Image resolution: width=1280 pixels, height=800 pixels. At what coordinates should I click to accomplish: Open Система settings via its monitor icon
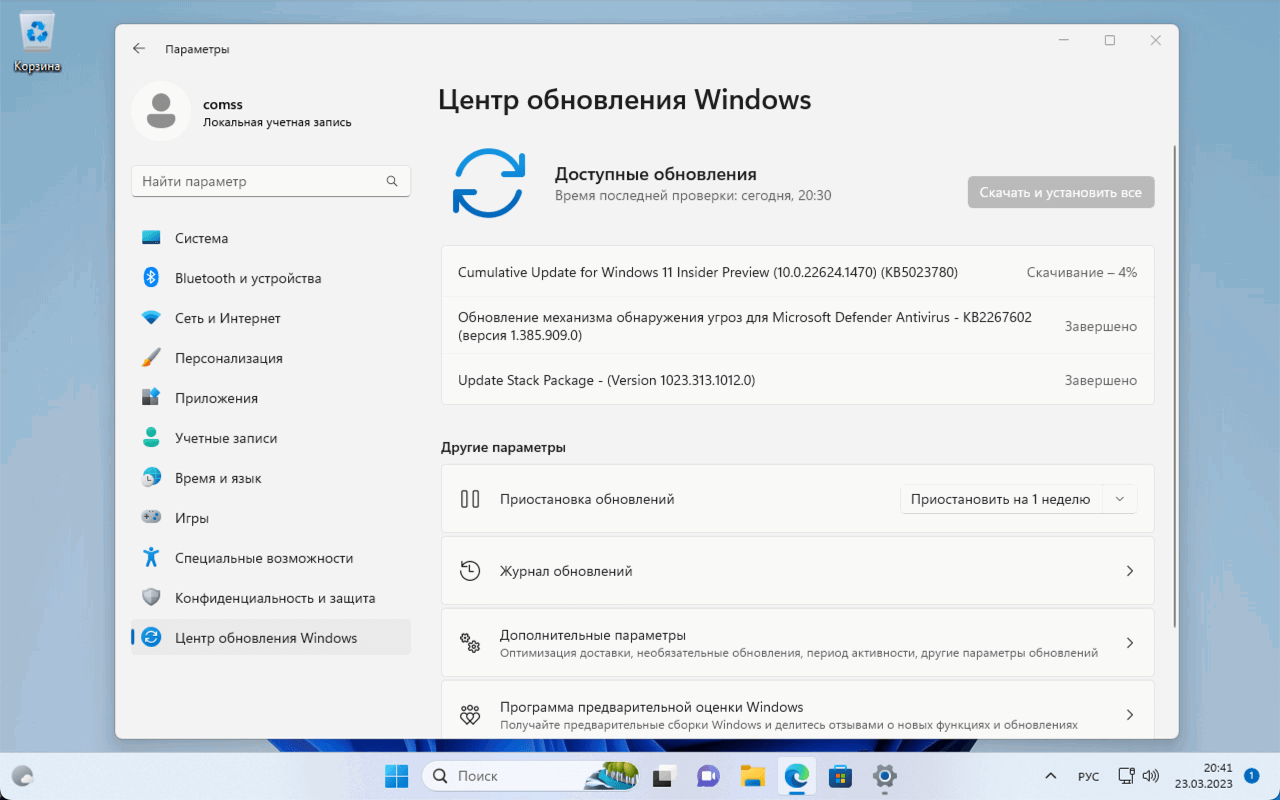151,238
